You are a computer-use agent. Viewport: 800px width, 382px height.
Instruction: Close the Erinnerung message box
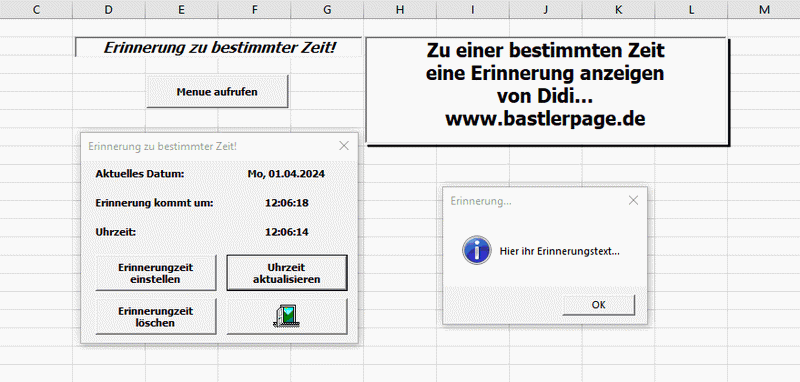pyautogui.click(x=633, y=200)
